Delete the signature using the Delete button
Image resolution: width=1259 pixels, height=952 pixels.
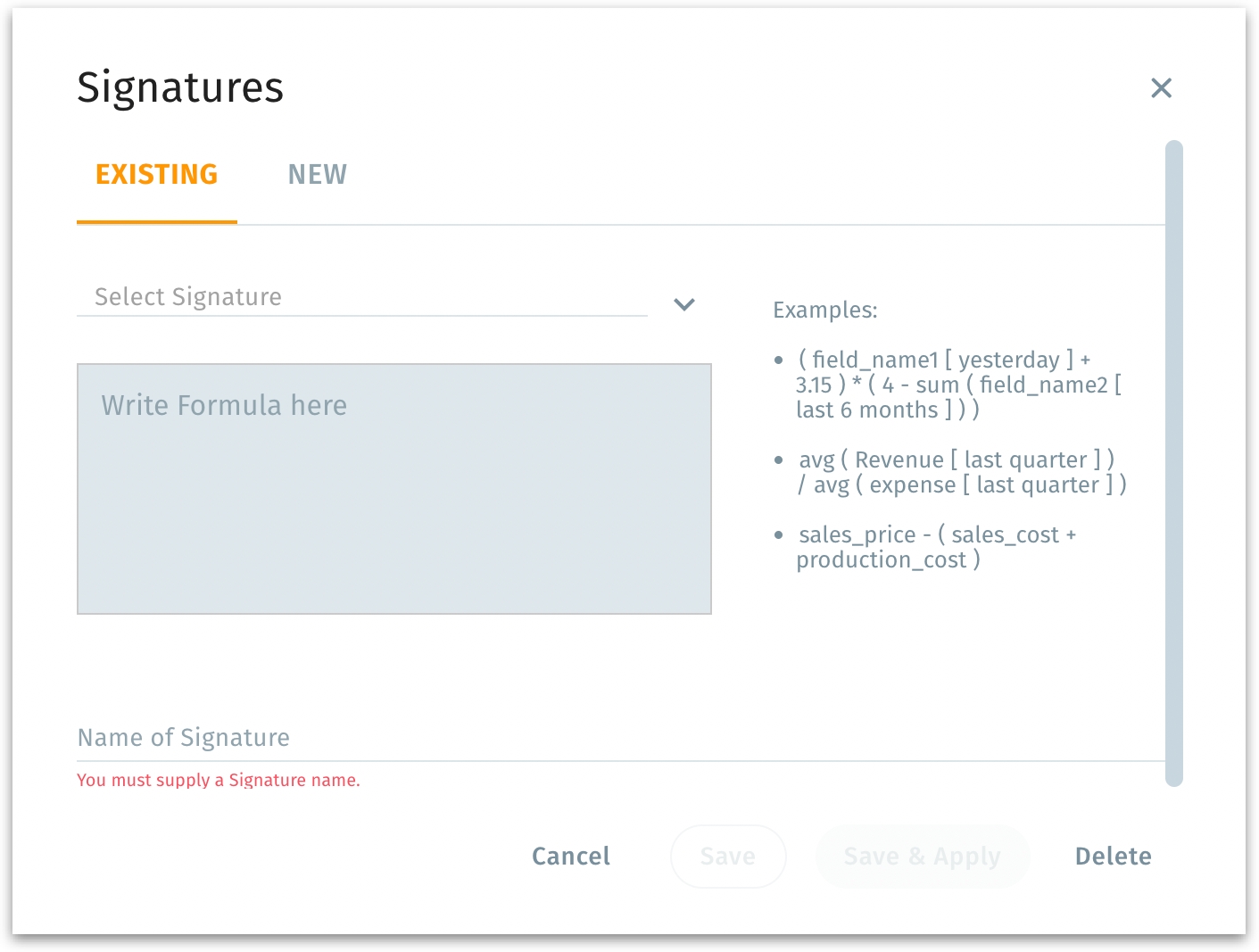coord(1113,857)
